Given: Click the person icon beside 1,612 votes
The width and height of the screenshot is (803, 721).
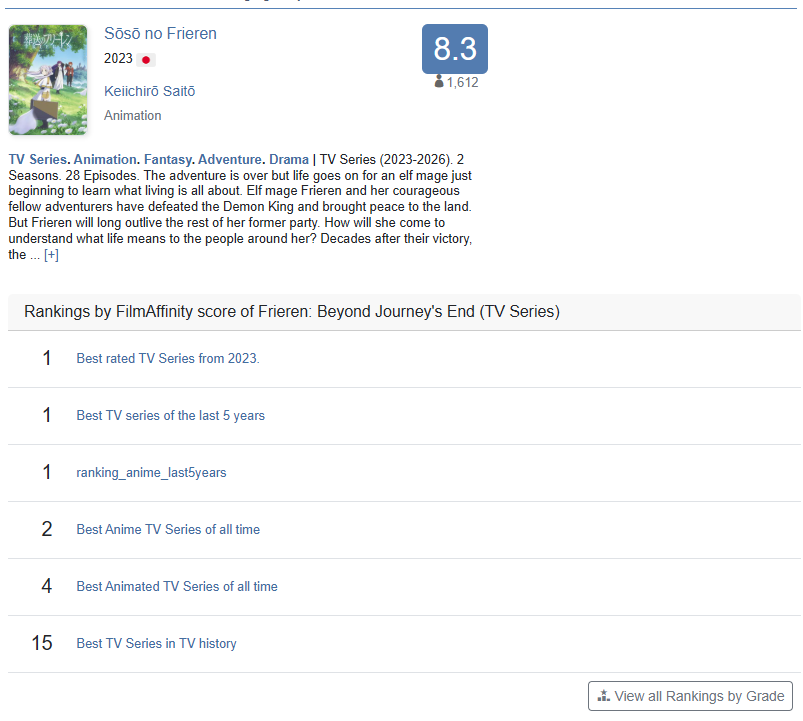Looking at the screenshot, I should (439, 81).
